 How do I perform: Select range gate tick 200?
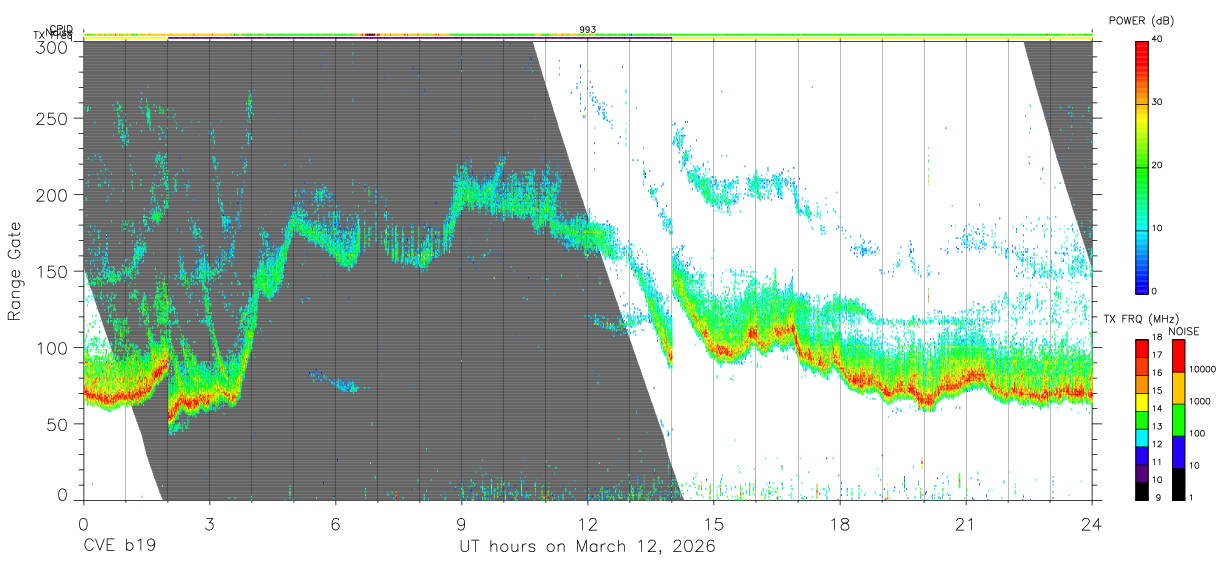click(x=53, y=194)
